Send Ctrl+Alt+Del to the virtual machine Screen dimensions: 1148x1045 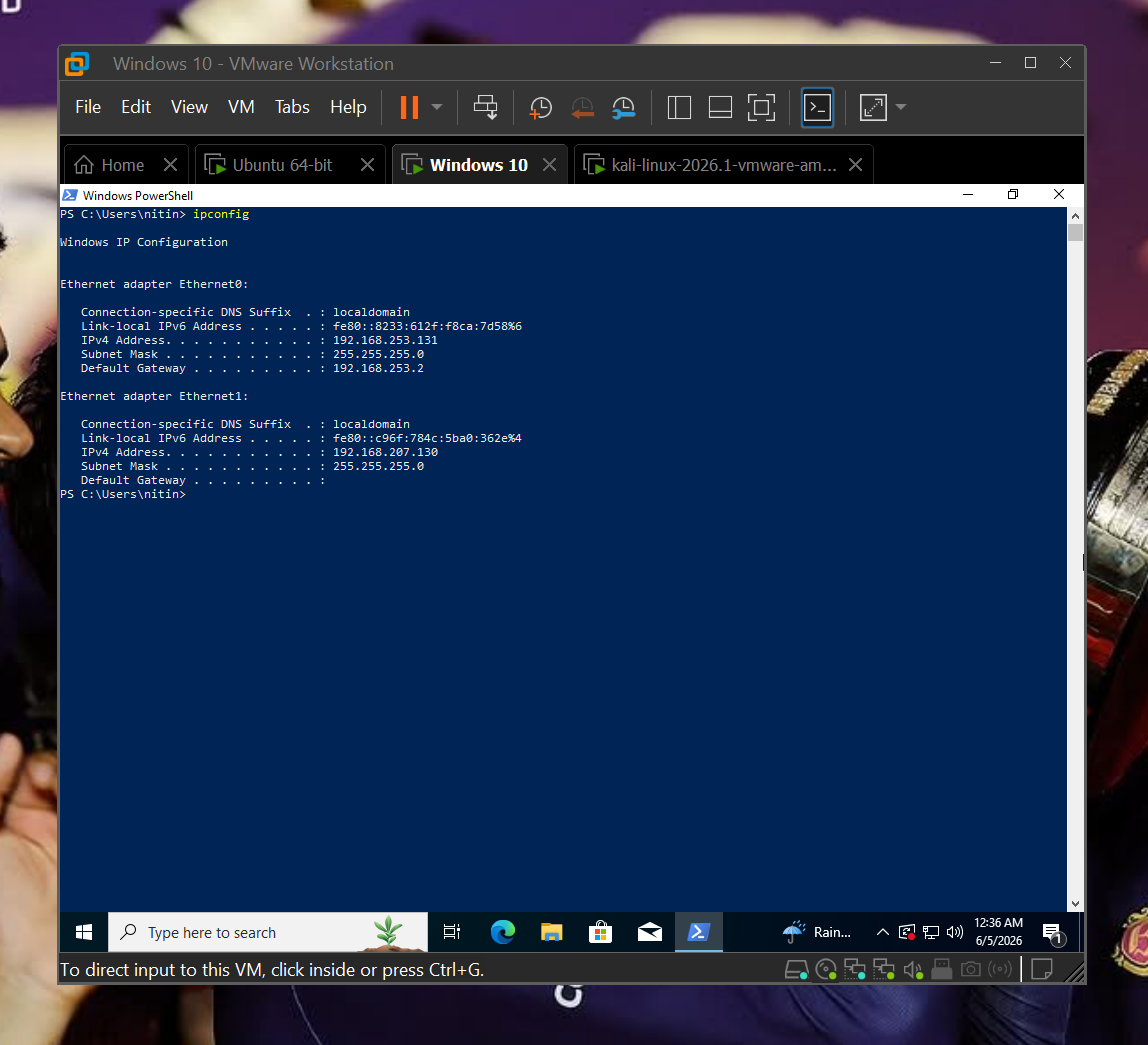pos(485,108)
